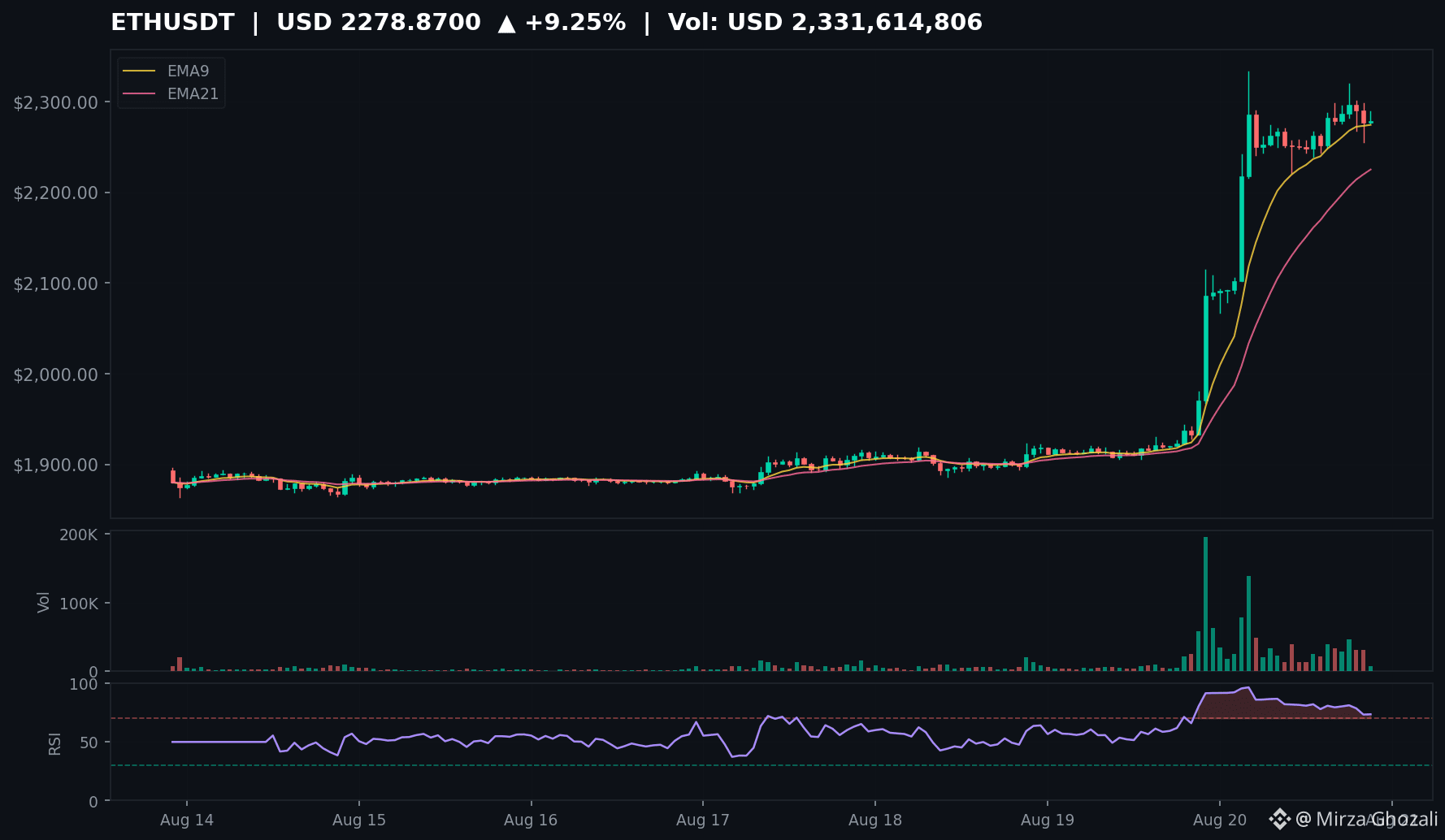This screenshot has width=1445, height=840.
Task: Click the $1,900.00 price axis label
Action: click(x=56, y=465)
